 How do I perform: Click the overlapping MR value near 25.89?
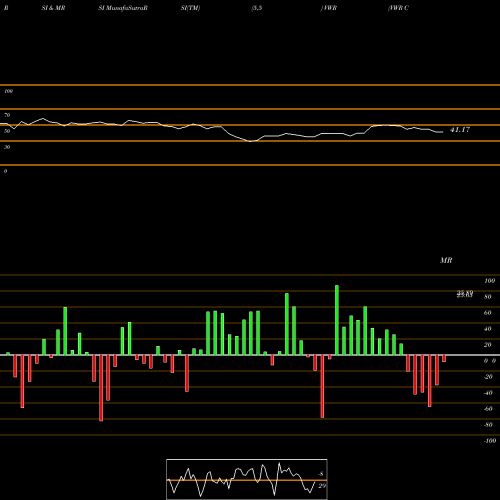[465, 294]
